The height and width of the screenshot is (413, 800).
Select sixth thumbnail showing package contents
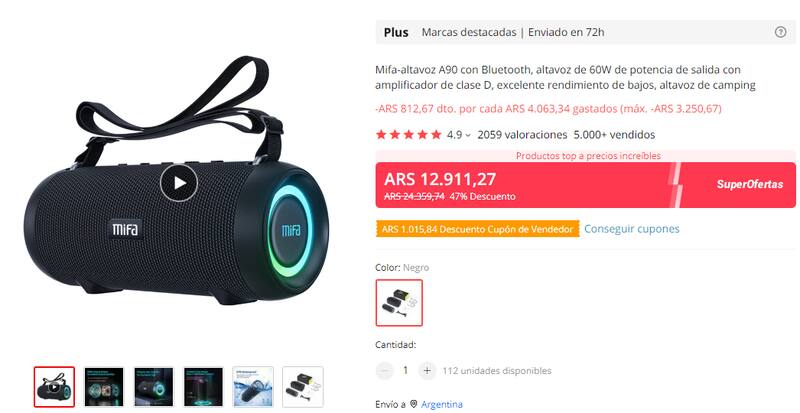coord(303,386)
